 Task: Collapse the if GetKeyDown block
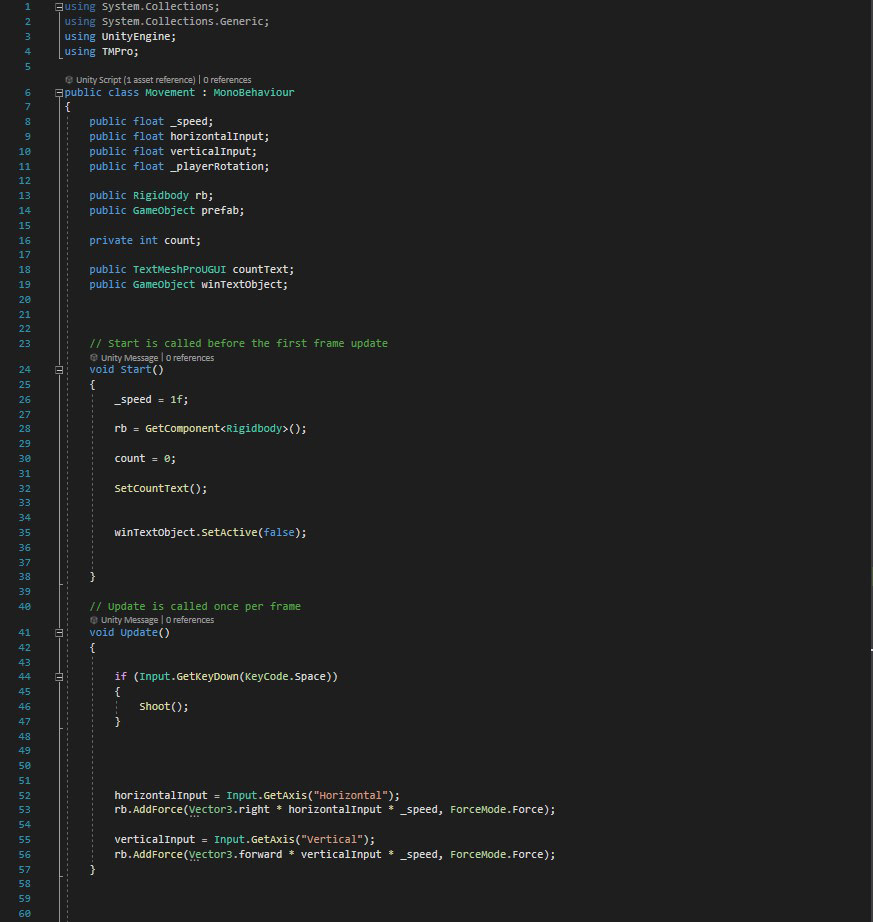[x=59, y=677]
